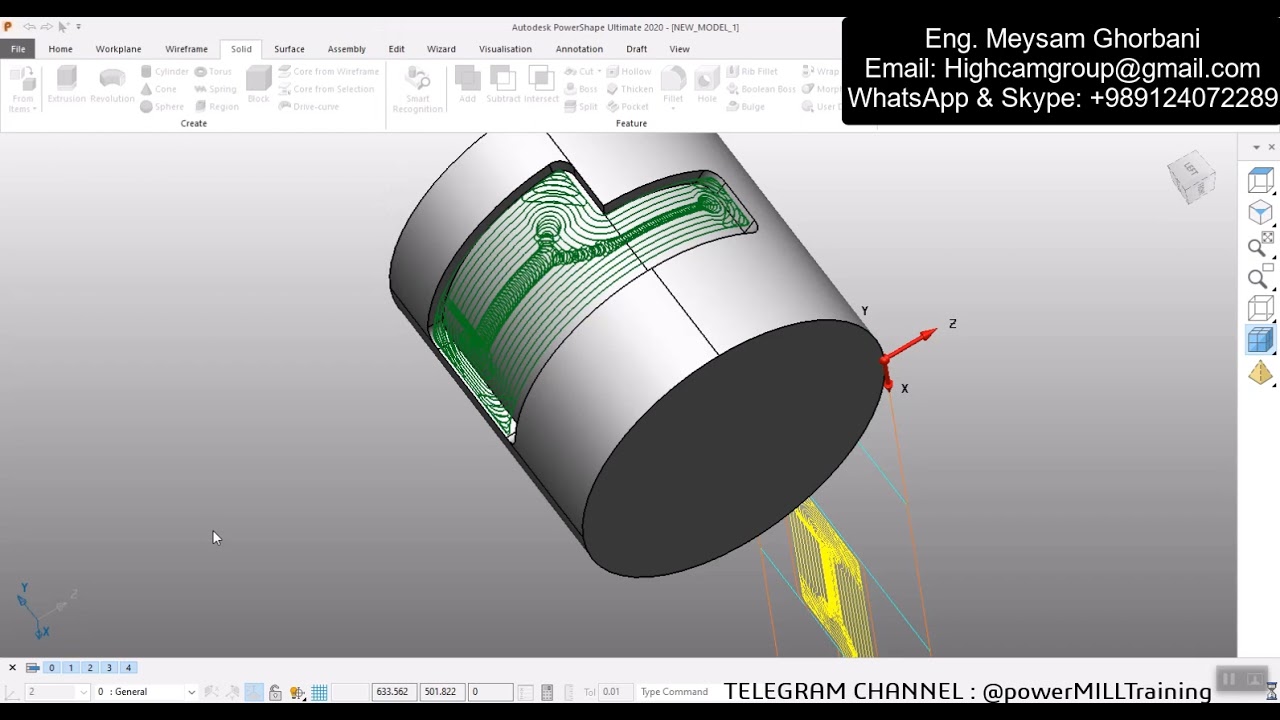
Task: Click the X coordinate field 633.562
Action: pyautogui.click(x=394, y=692)
